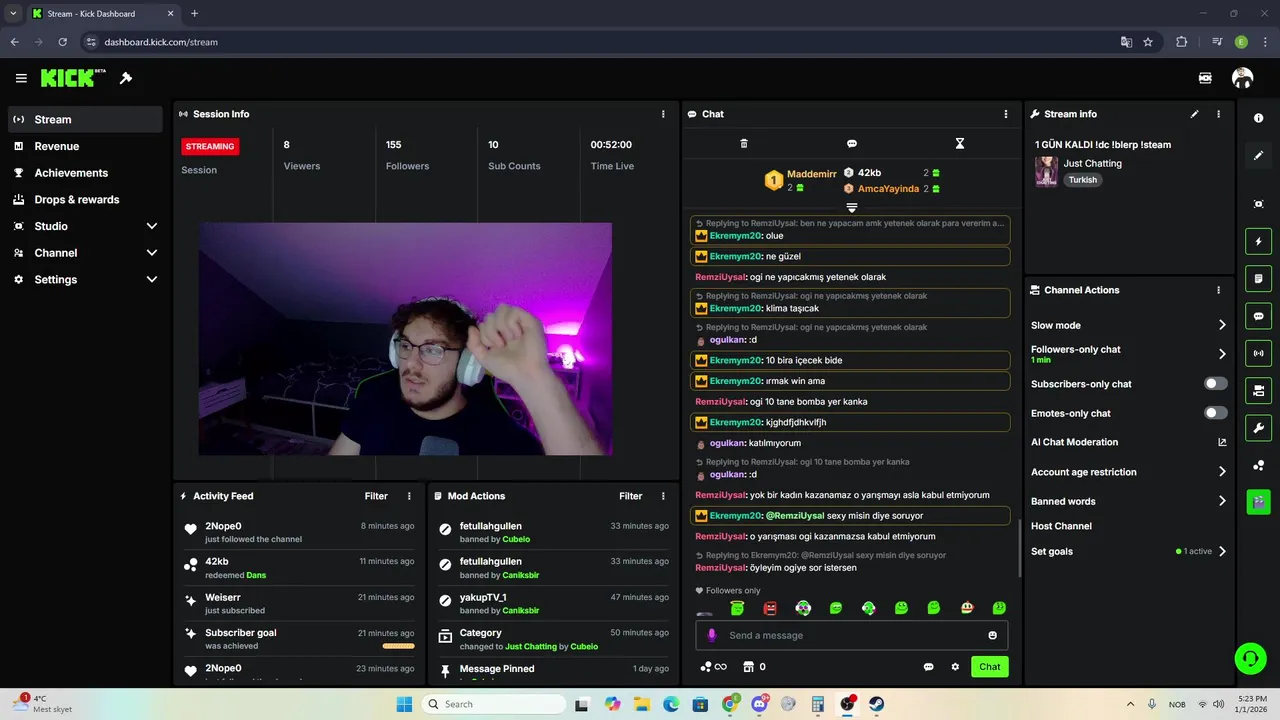Open Followers-only chat options

1129,354
